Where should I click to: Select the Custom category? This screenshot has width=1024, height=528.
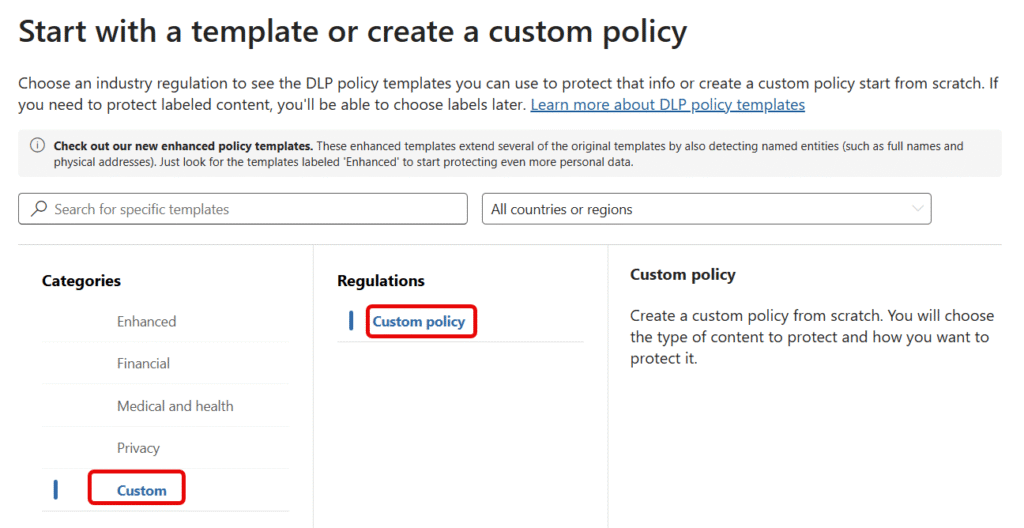tap(142, 490)
